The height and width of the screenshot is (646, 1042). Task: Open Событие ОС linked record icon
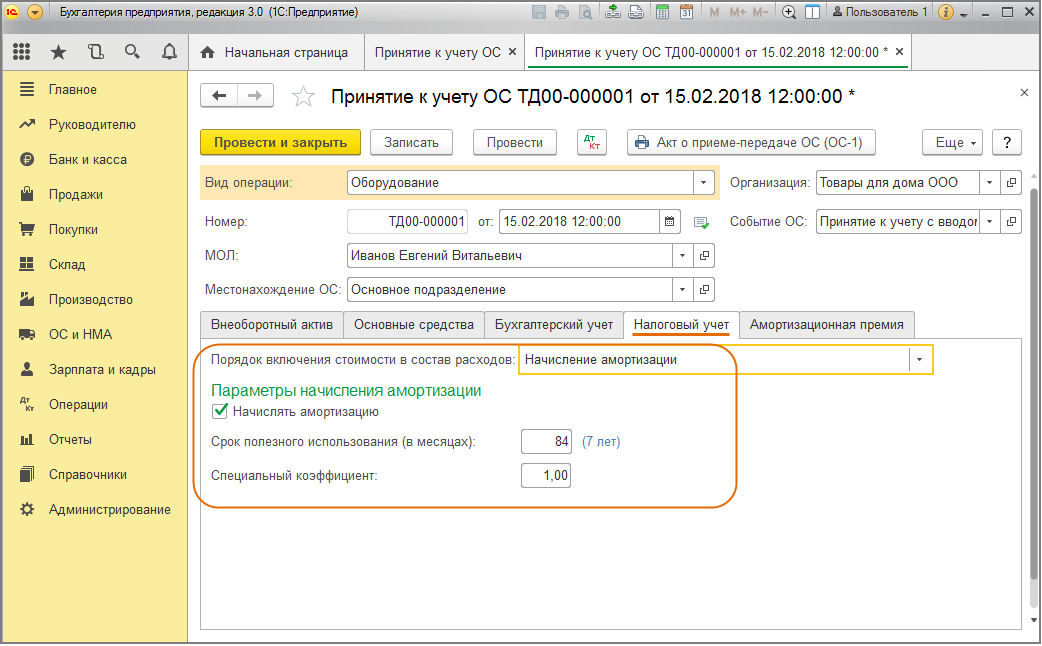coord(1011,221)
